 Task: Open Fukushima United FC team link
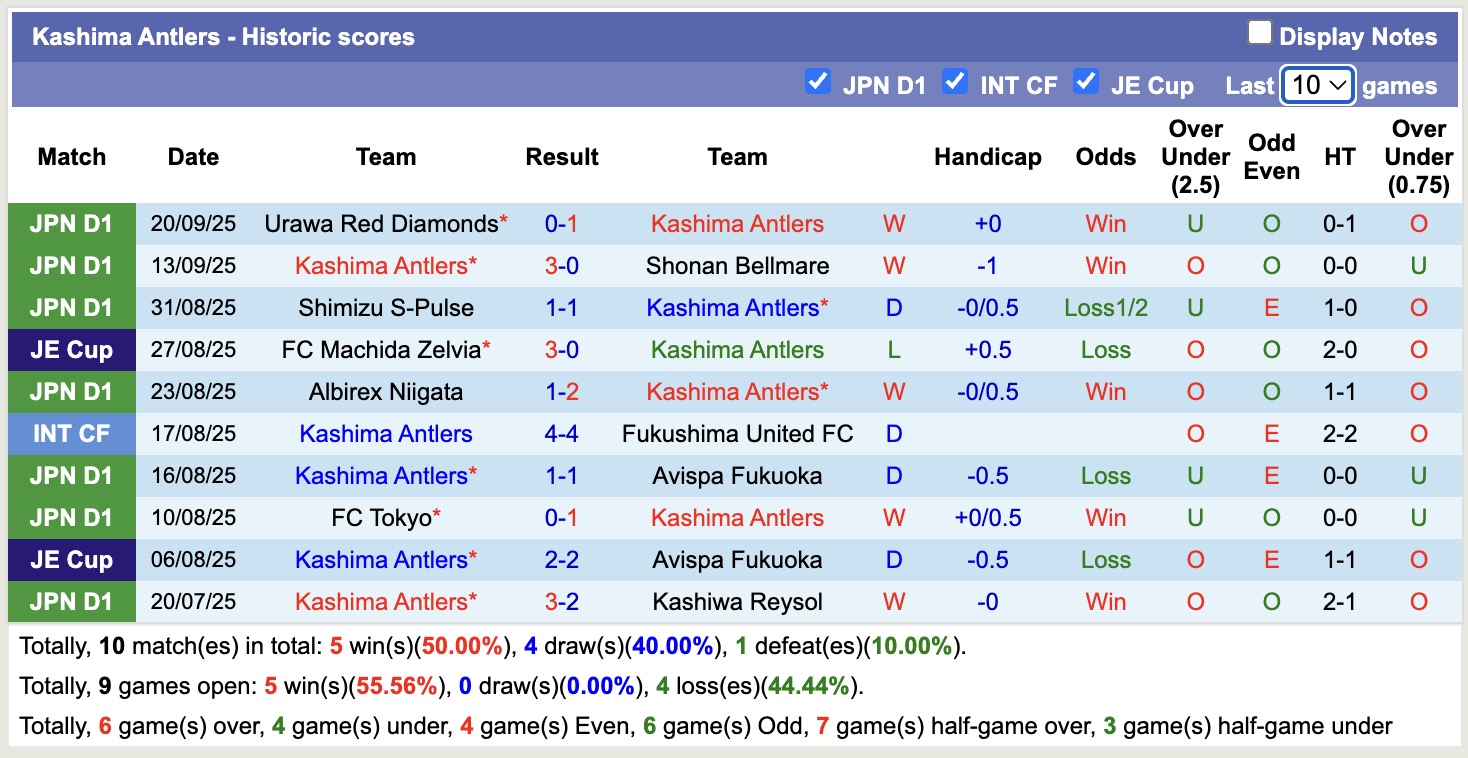tap(737, 434)
